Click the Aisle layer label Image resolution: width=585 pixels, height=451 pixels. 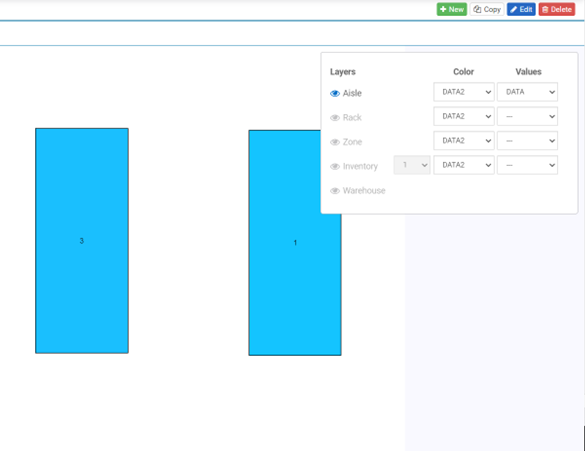(352, 93)
